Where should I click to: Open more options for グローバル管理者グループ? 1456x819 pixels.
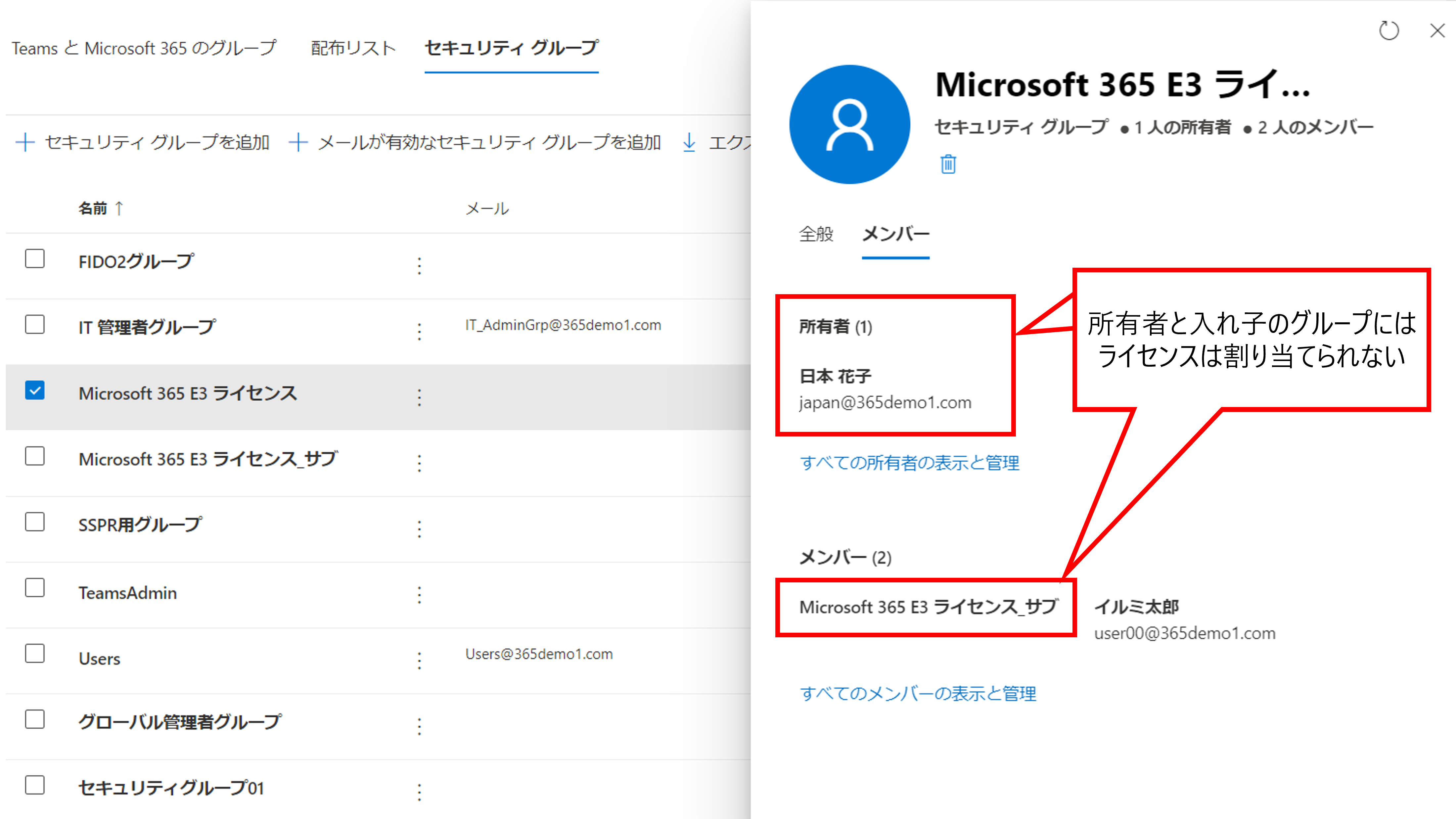point(419,726)
